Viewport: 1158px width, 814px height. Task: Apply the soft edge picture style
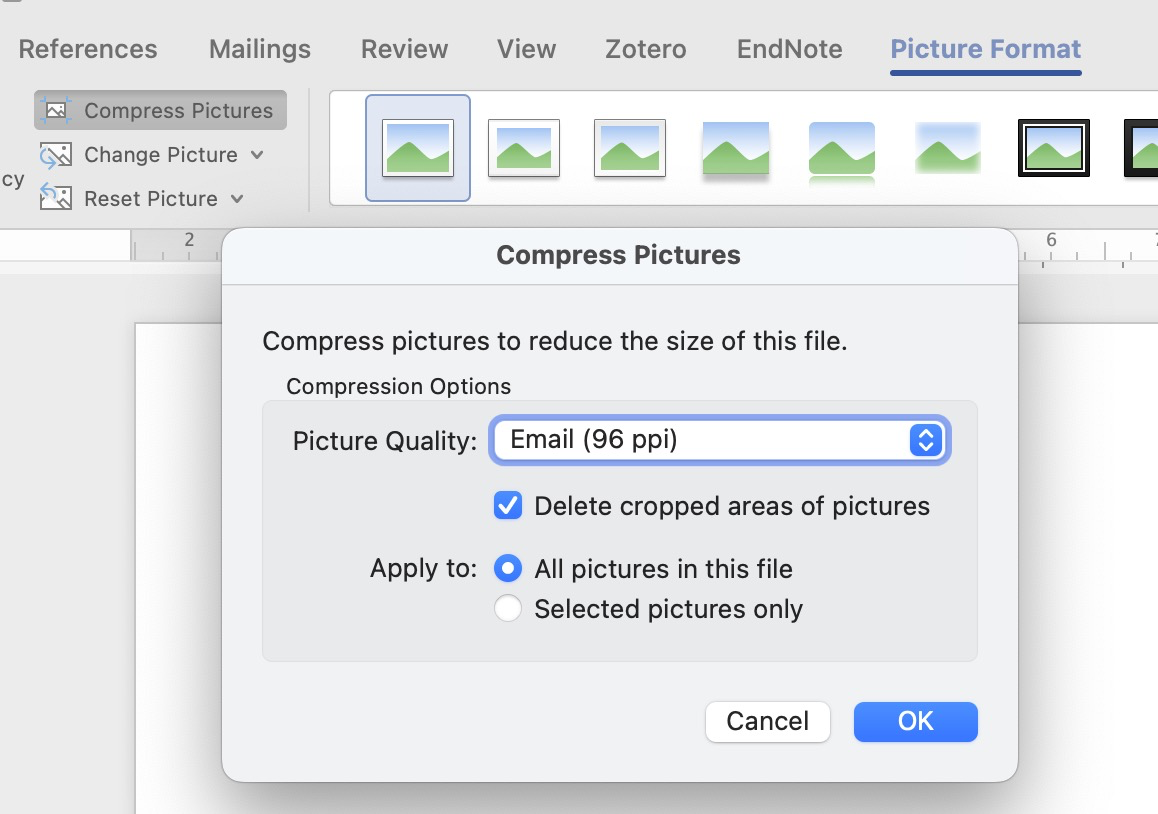[x=948, y=148]
